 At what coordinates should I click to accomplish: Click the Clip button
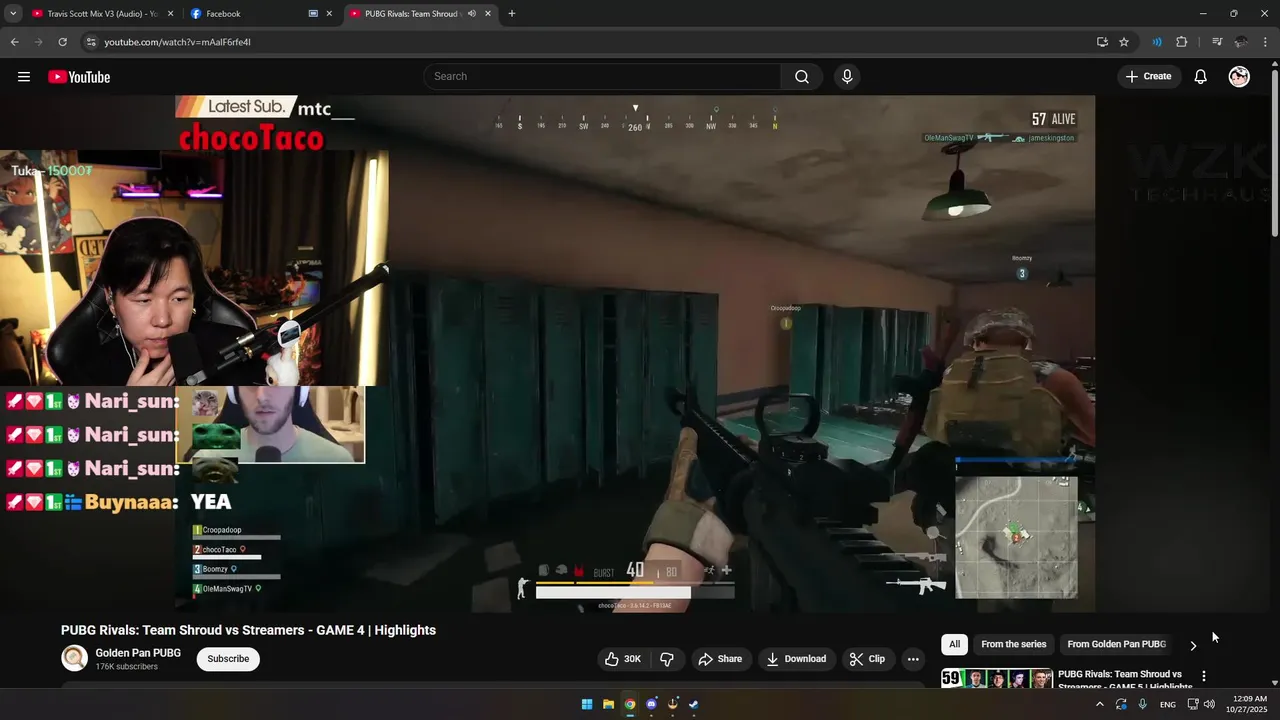(x=867, y=659)
